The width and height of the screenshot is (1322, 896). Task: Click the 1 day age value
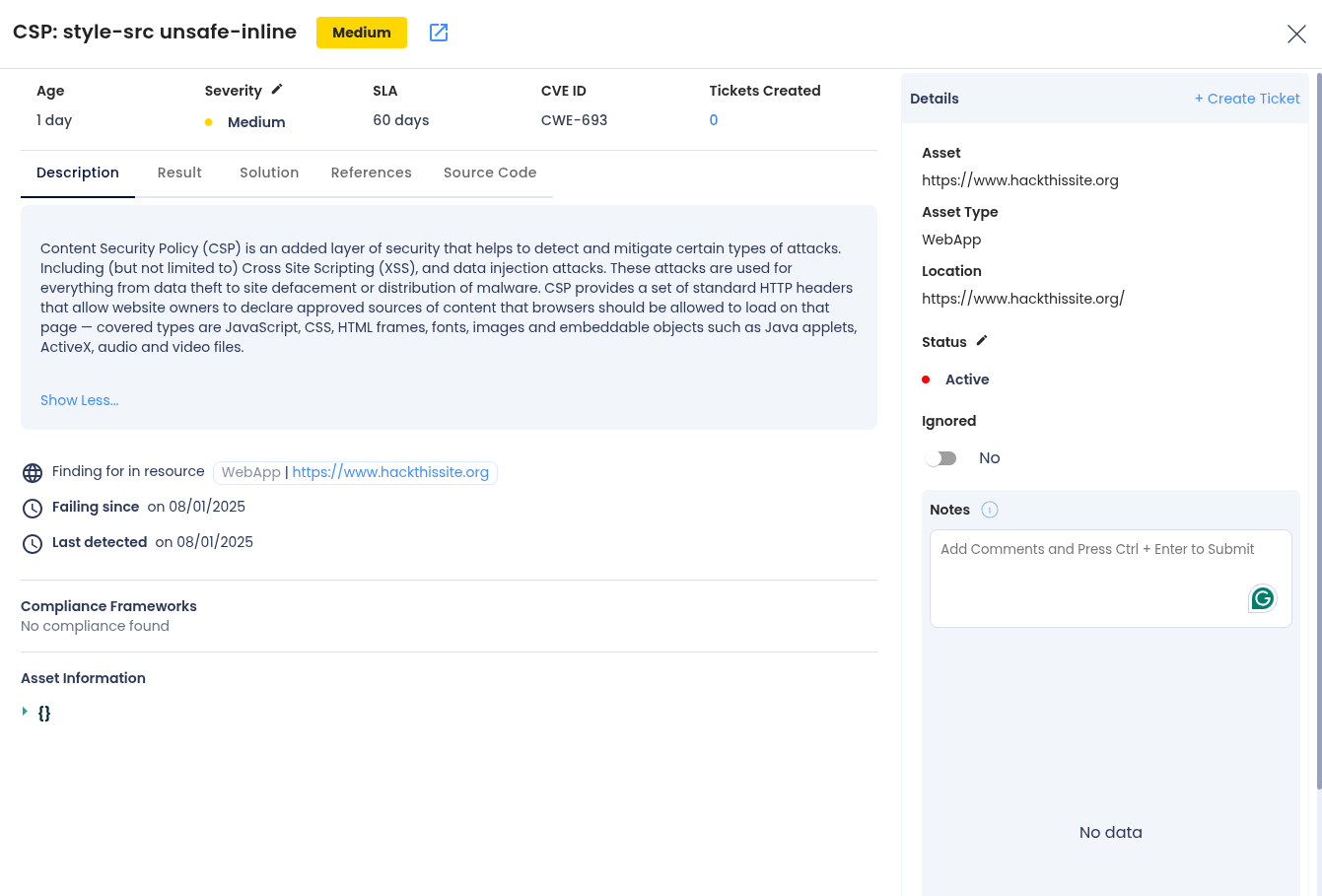[x=54, y=120]
